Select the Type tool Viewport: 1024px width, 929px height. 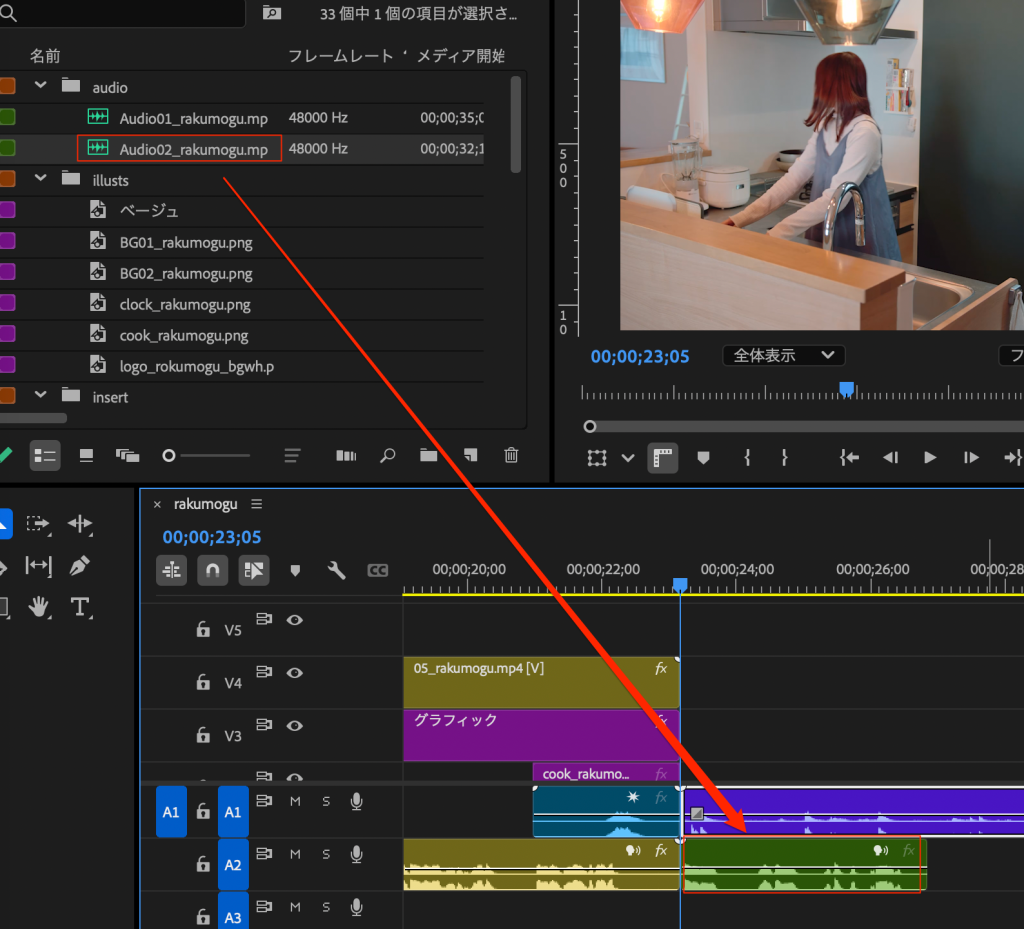80,607
